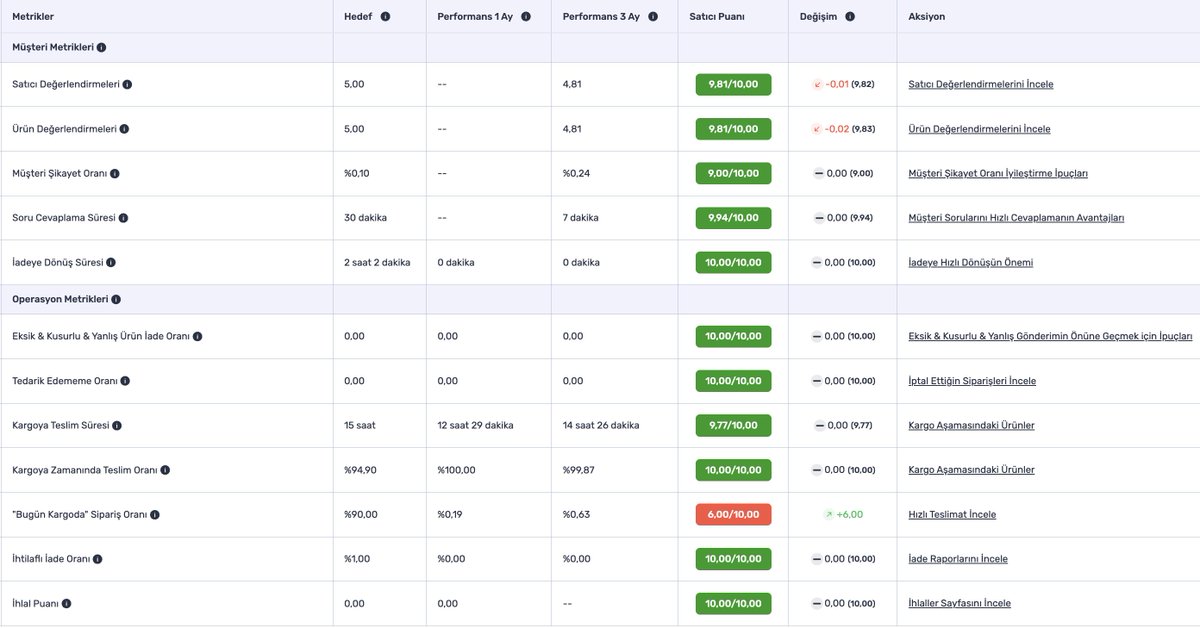The height and width of the screenshot is (628, 1200).
Task: Click neutral dash icon in İhlal Puanı row
Action: pyautogui.click(x=817, y=603)
